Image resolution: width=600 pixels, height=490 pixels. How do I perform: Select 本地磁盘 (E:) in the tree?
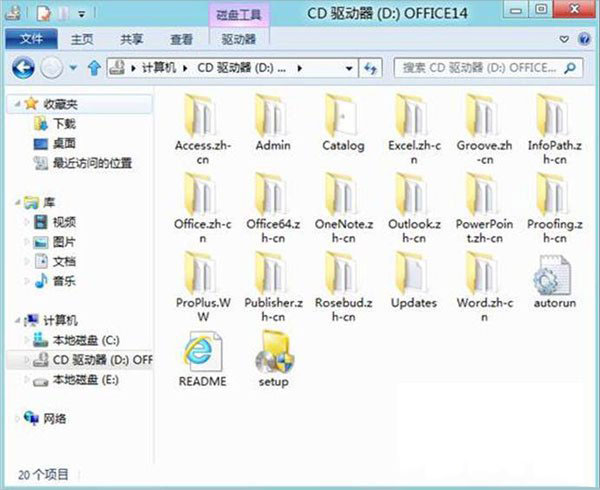click(x=76, y=380)
